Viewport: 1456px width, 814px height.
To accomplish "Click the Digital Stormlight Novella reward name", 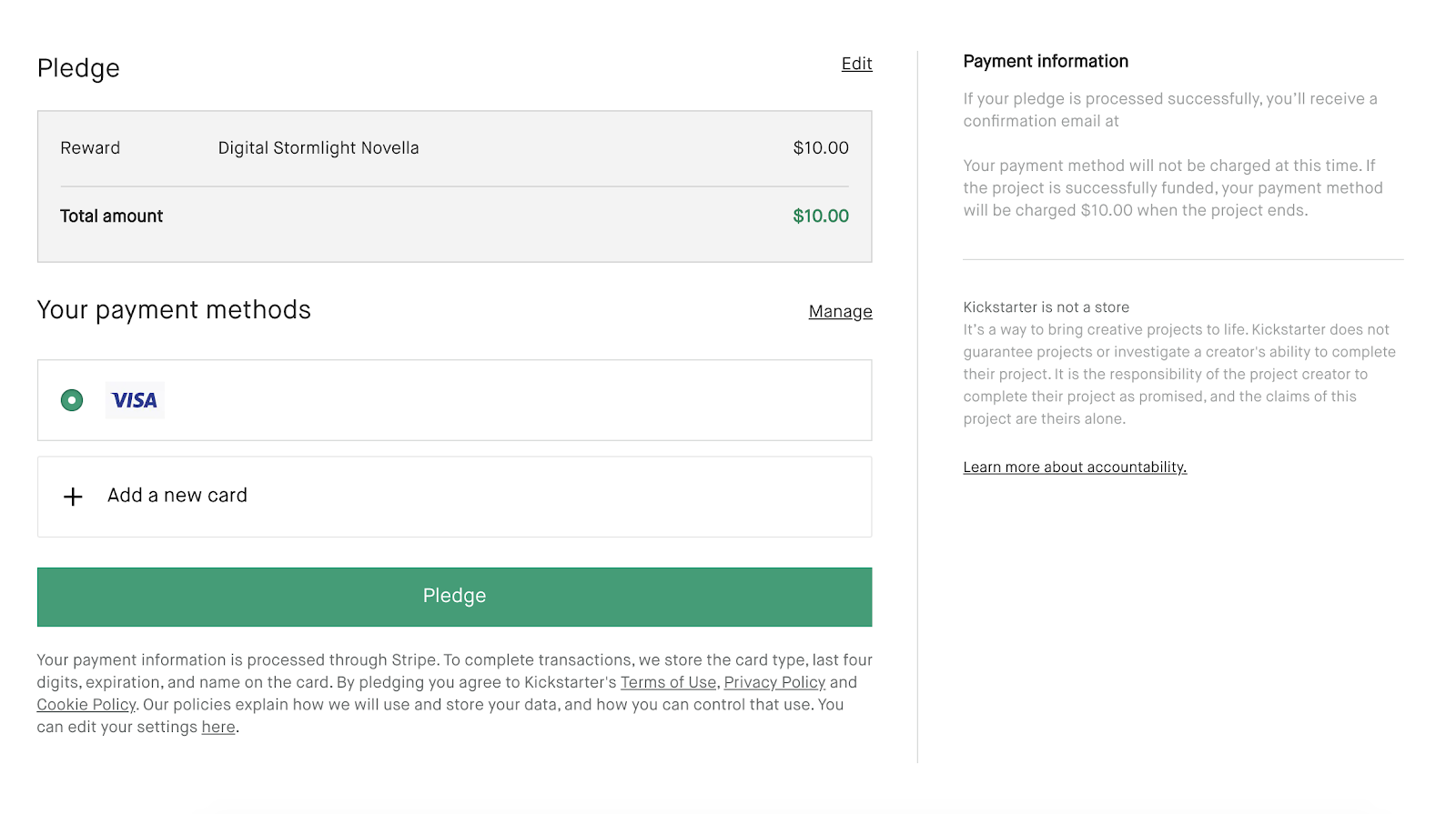I will (x=318, y=148).
